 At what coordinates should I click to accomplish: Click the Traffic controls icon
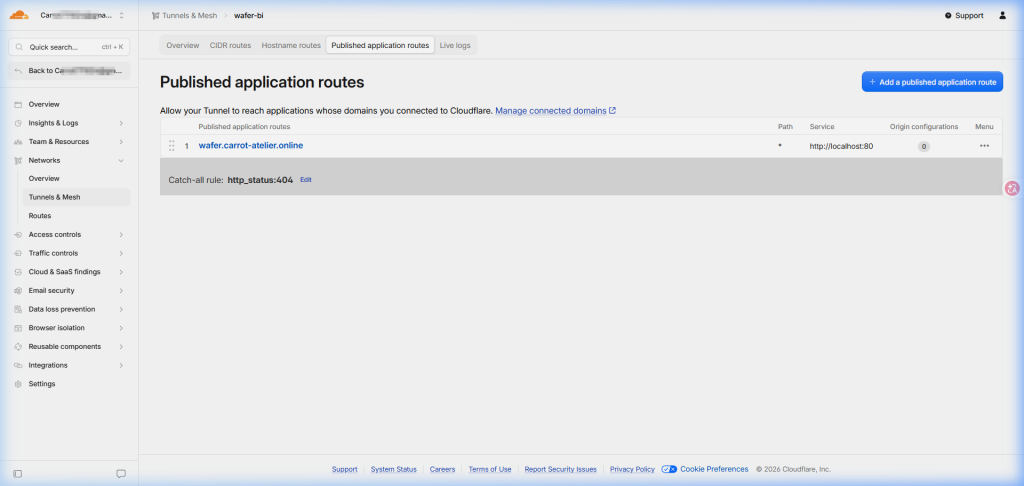click(18, 253)
